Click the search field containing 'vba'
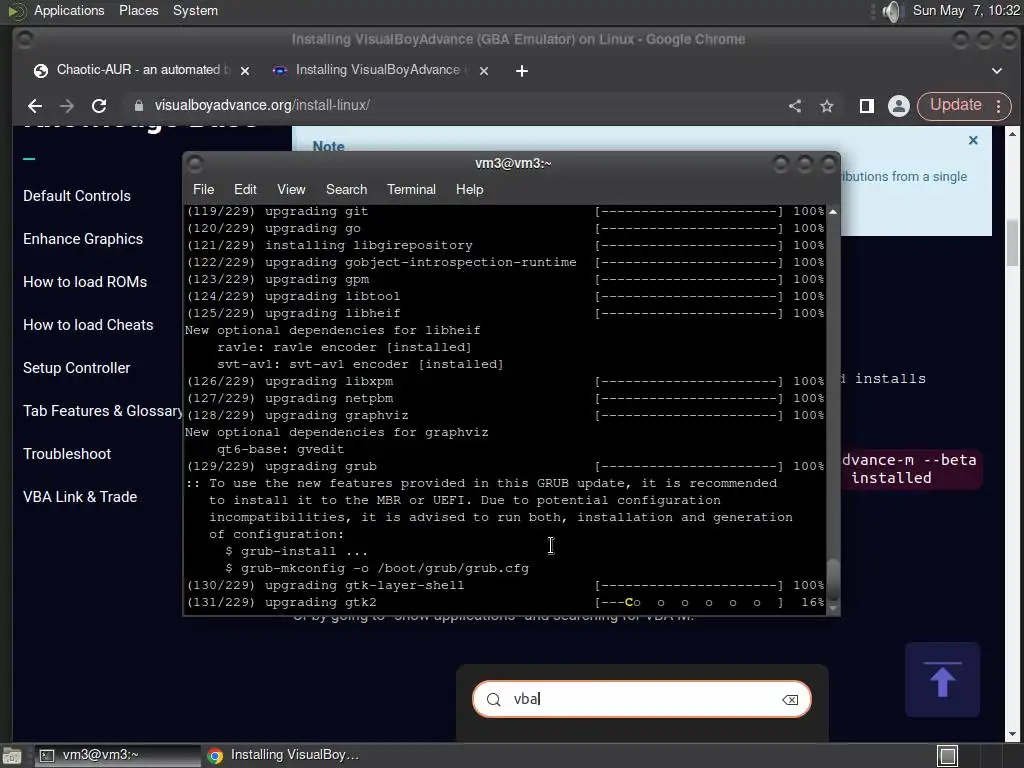 [x=642, y=699]
